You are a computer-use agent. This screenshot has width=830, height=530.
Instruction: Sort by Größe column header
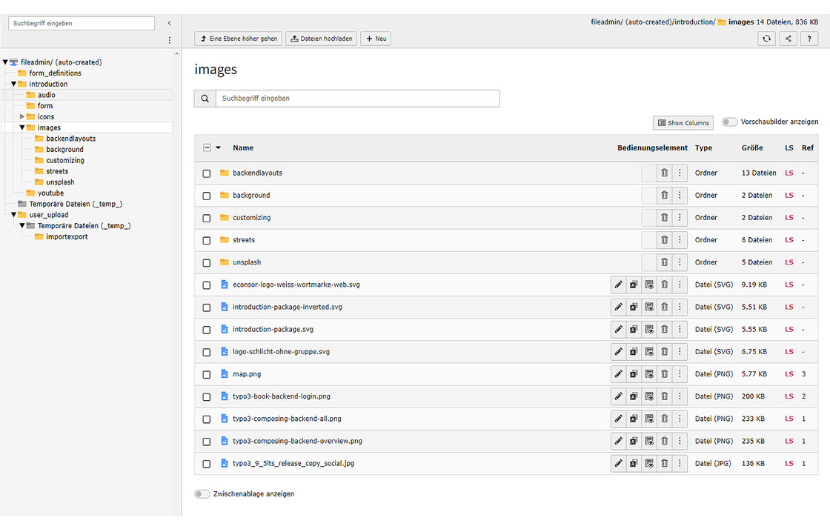pyautogui.click(x=752, y=148)
